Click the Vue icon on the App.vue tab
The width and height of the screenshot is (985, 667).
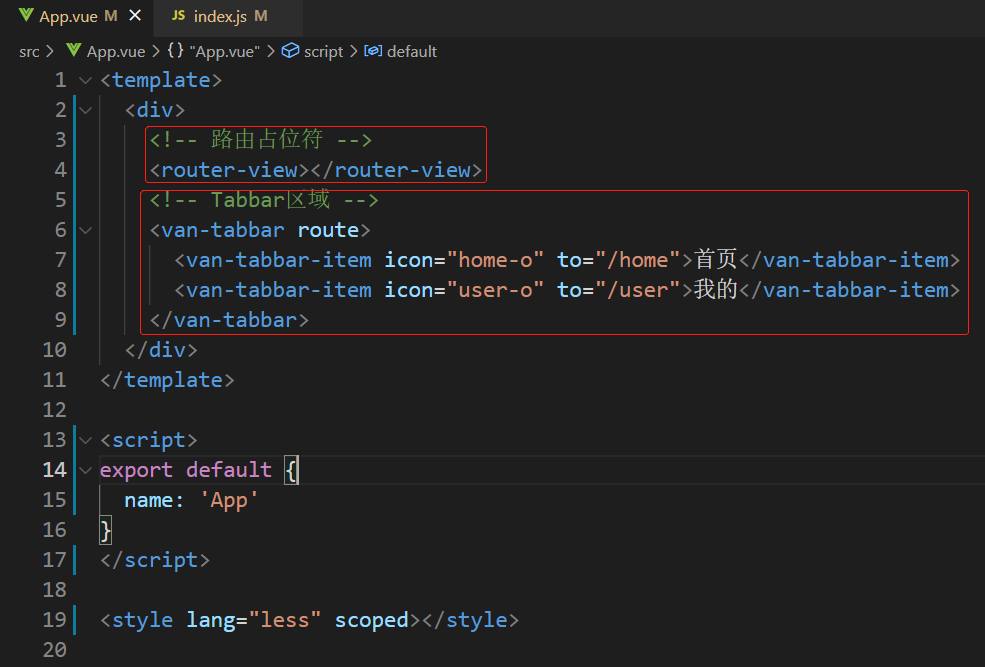pyautogui.click(x=26, y=16)
